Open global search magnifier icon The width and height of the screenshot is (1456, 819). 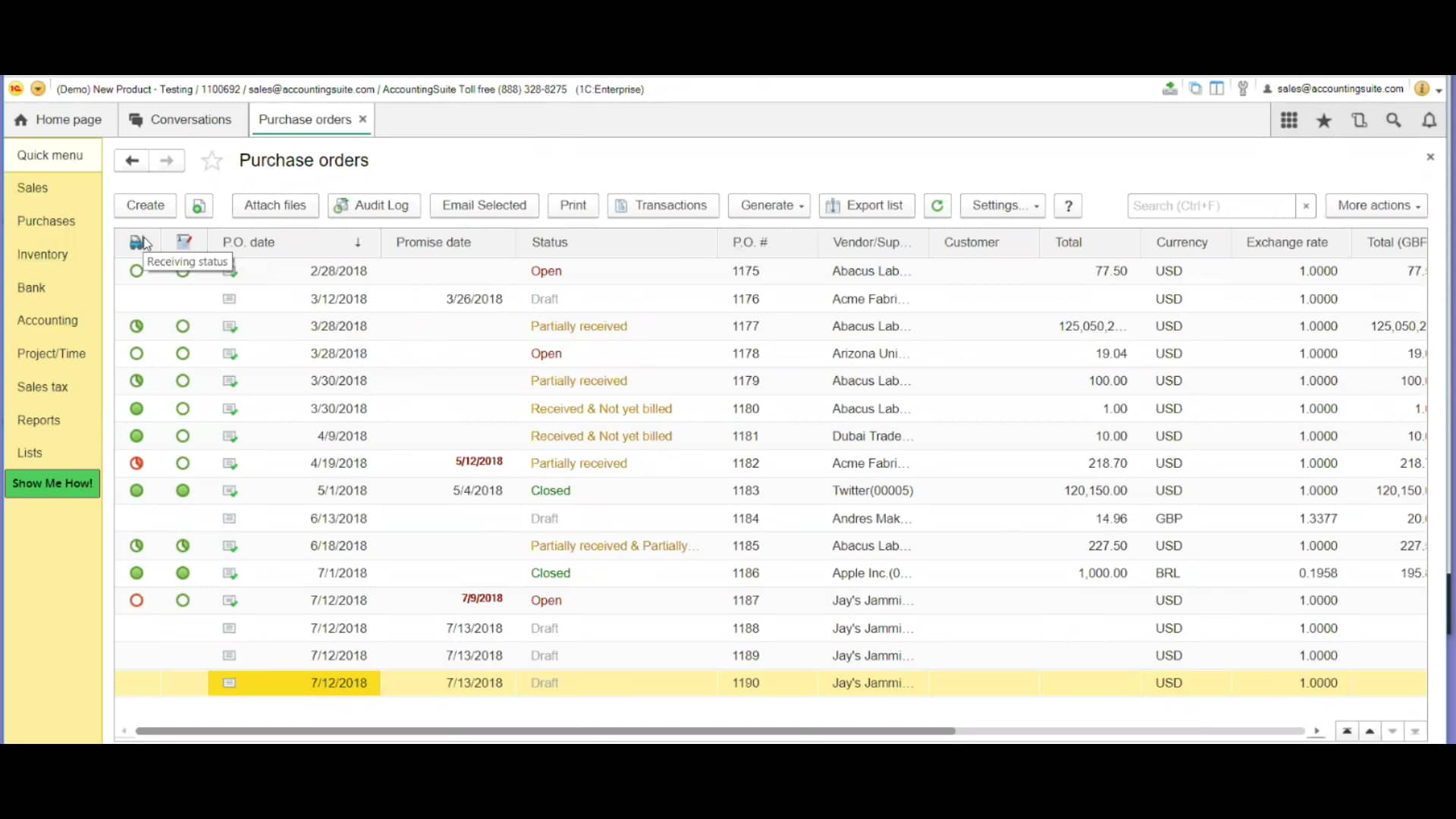click(x=1394, y=120)
